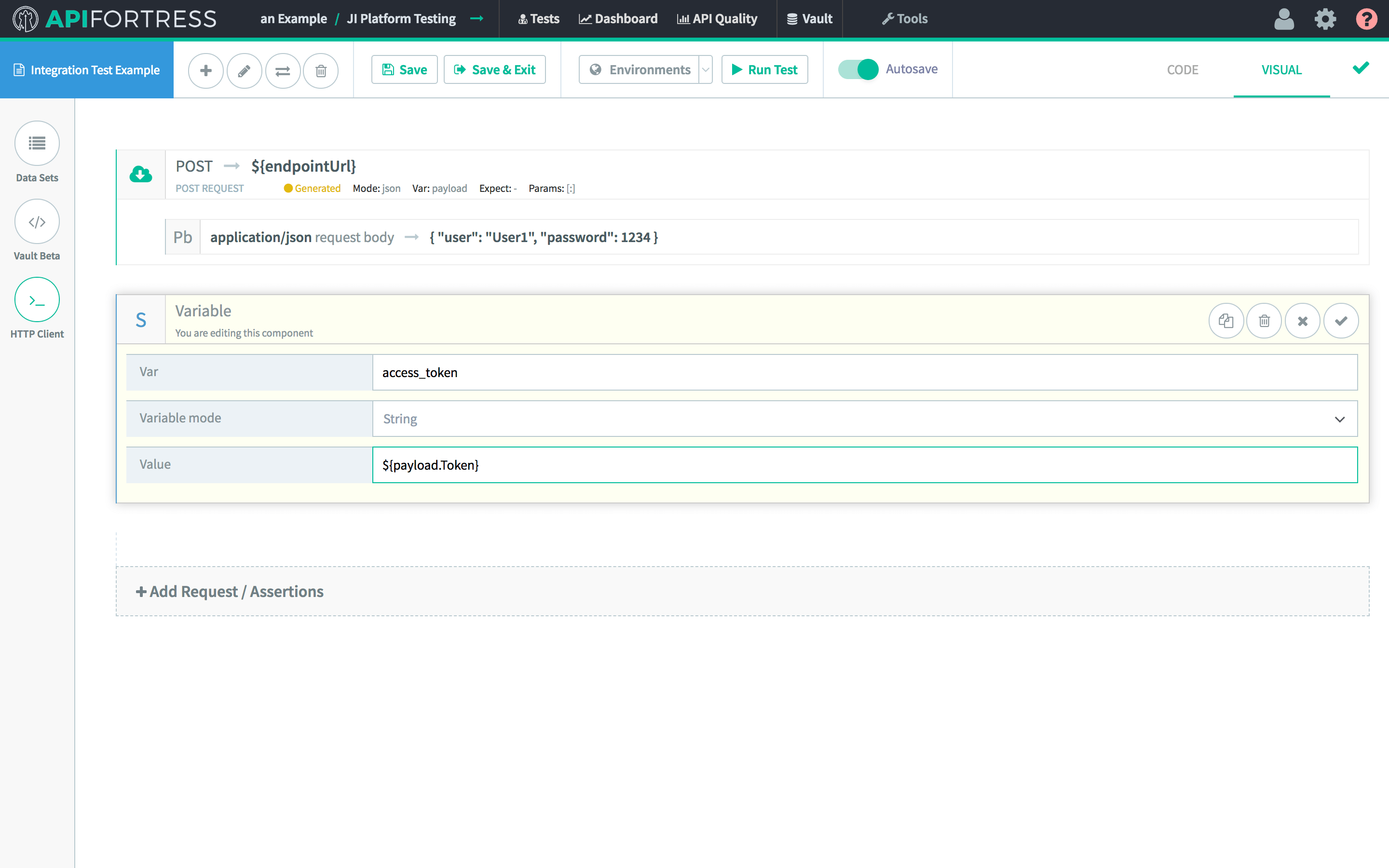Open the Environments dropdown arrow
The image size is (1389, 868).
tap(706, 69)
